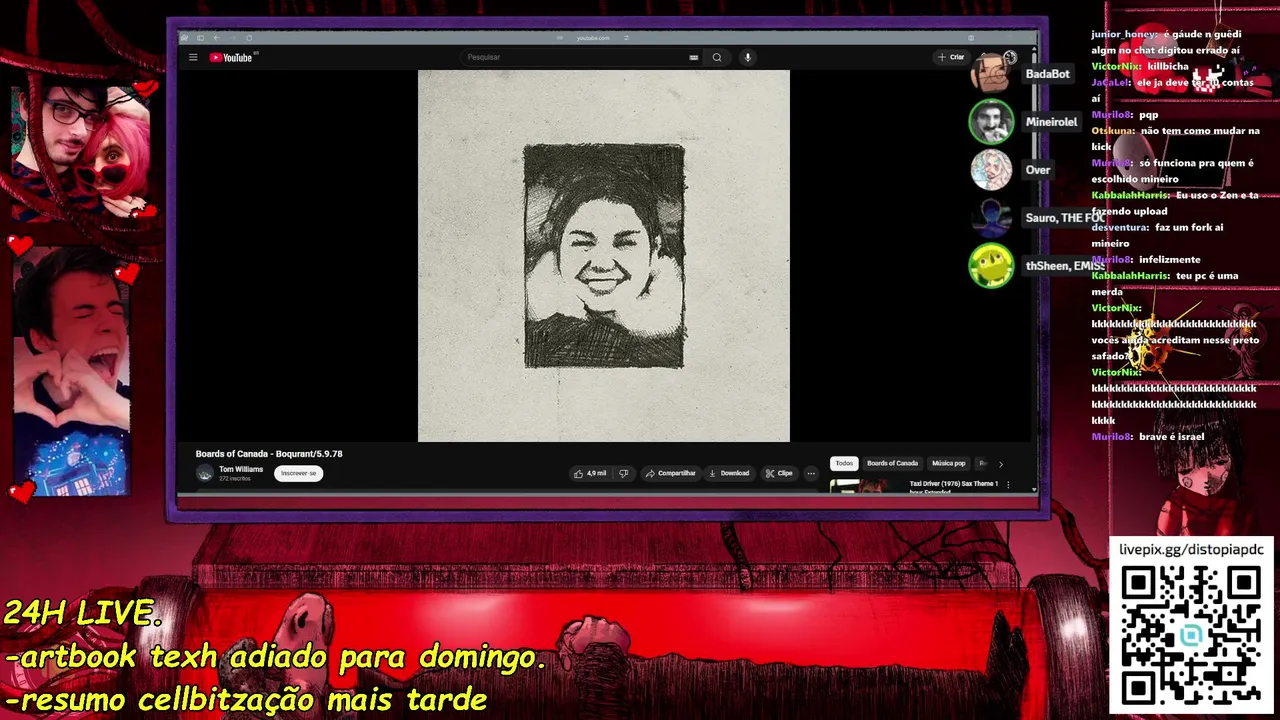Start voice search with the microphone
The image size is (1280, 720).
point(747,57)
